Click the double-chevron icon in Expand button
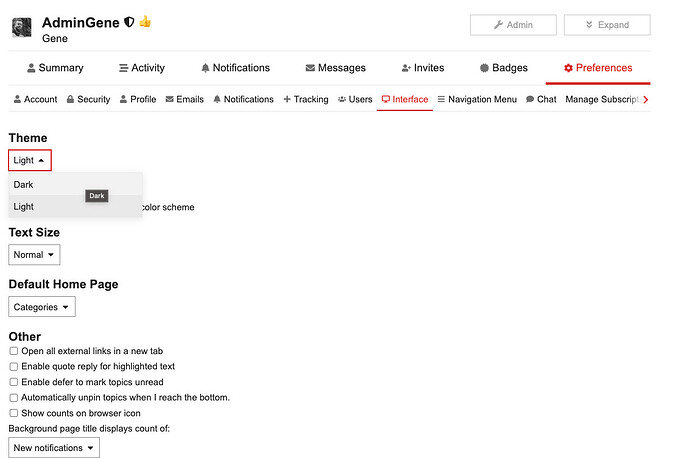690x458 pixels. pos(589,25)
